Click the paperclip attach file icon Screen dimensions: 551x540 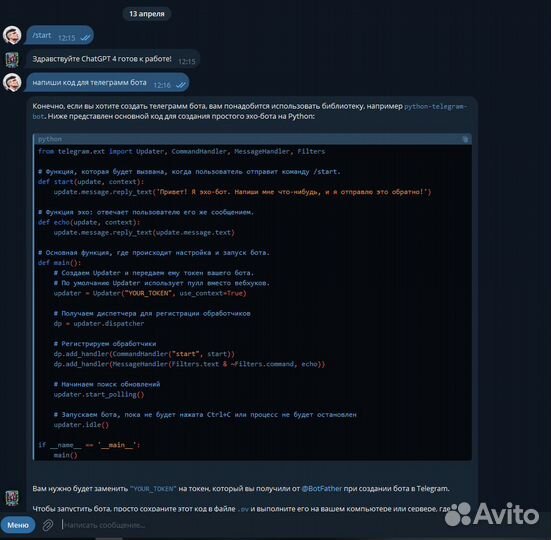pos(48,525)
